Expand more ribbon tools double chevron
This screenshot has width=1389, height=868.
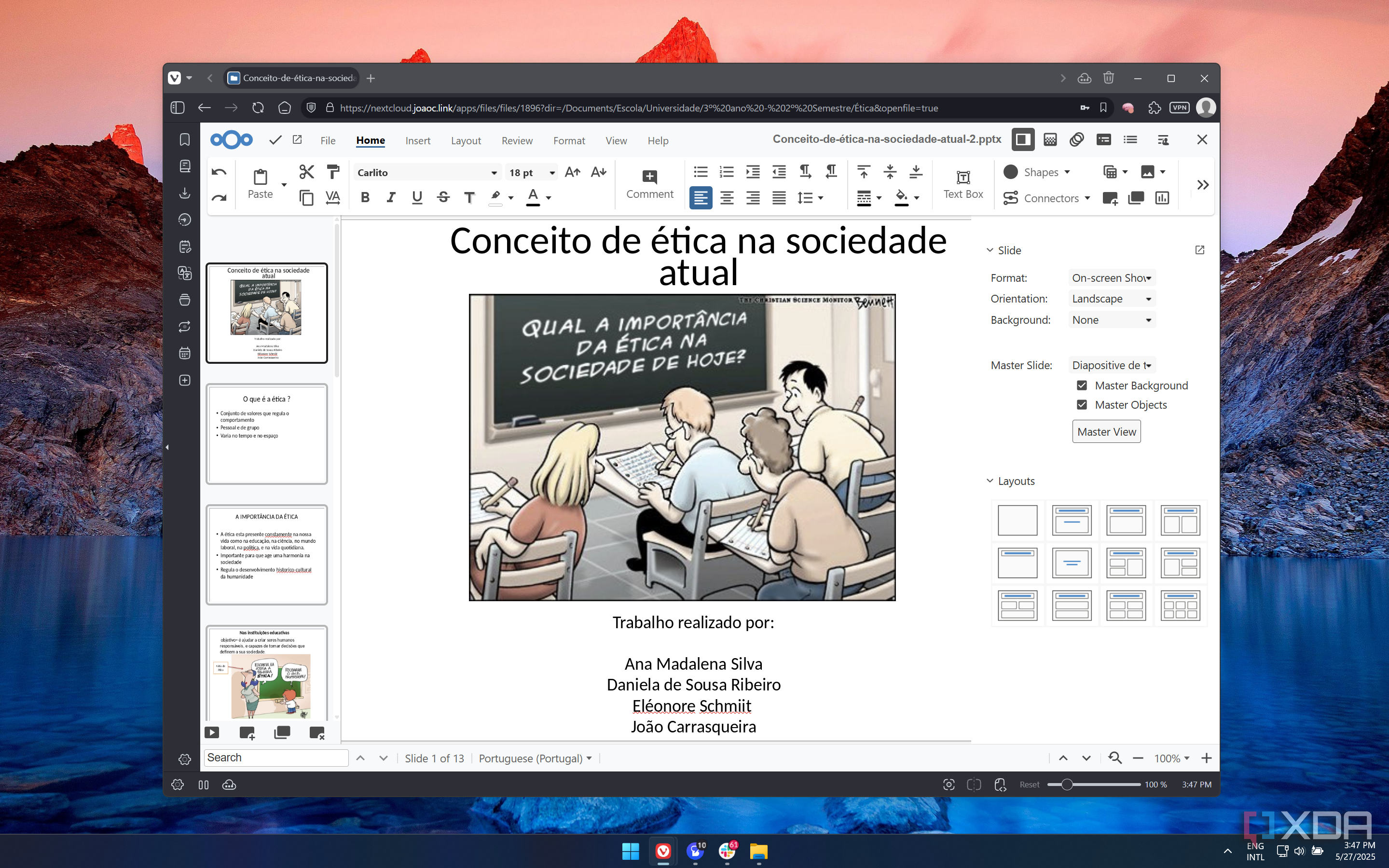1203,184
